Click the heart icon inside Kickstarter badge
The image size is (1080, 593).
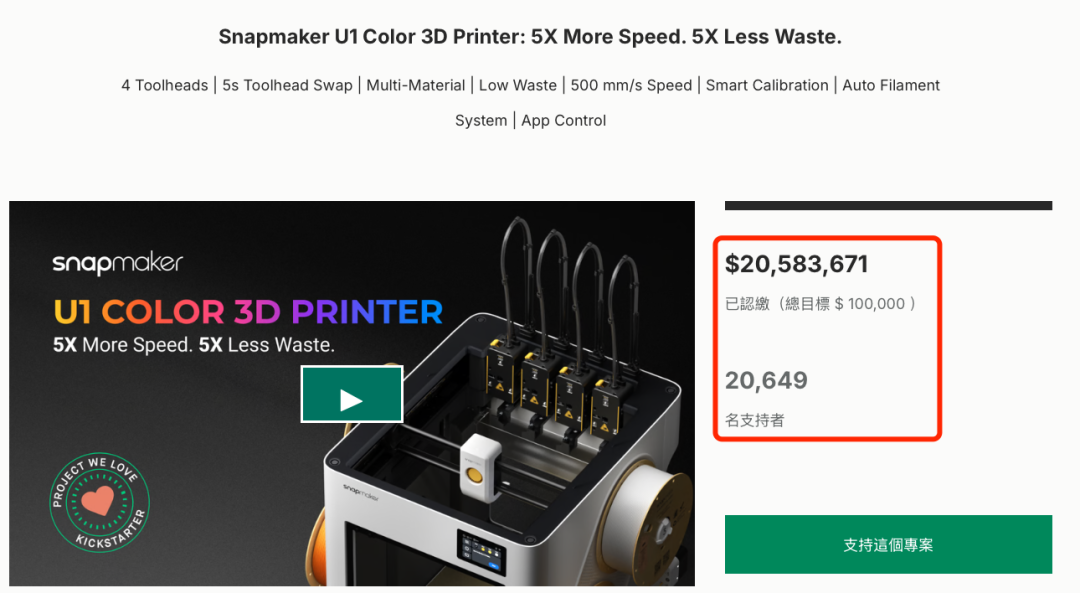point(97,501)
